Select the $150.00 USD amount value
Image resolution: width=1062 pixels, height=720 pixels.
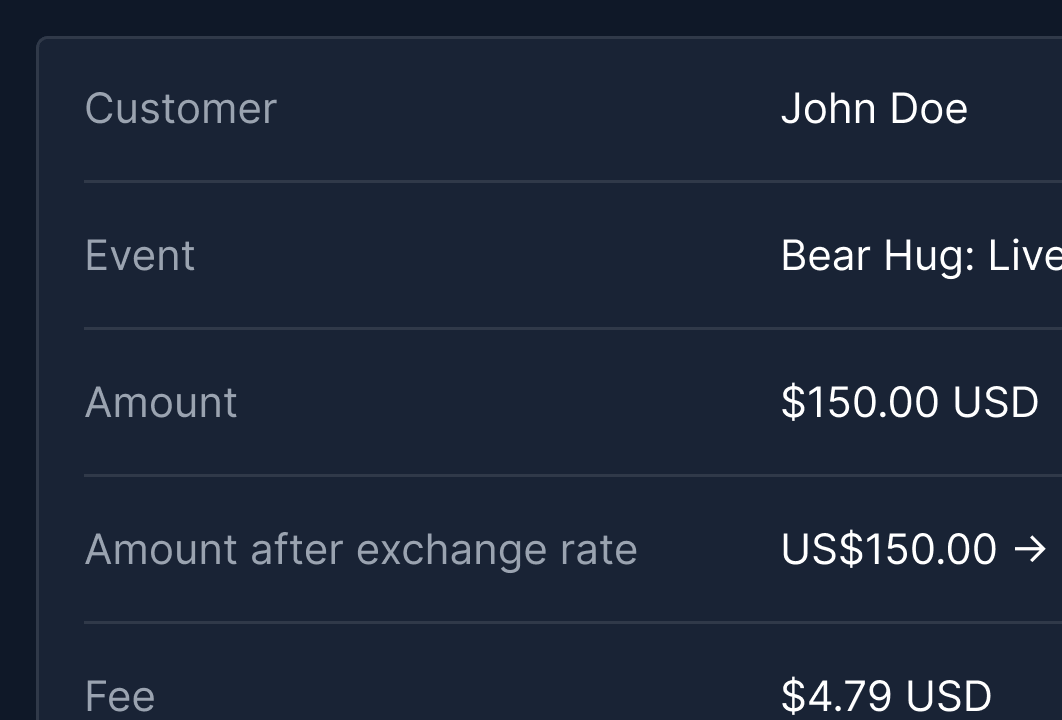[909, 402]
